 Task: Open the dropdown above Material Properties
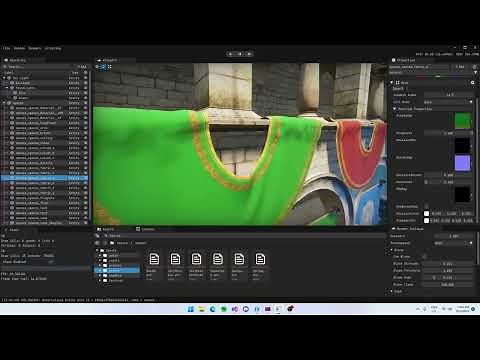448,102
